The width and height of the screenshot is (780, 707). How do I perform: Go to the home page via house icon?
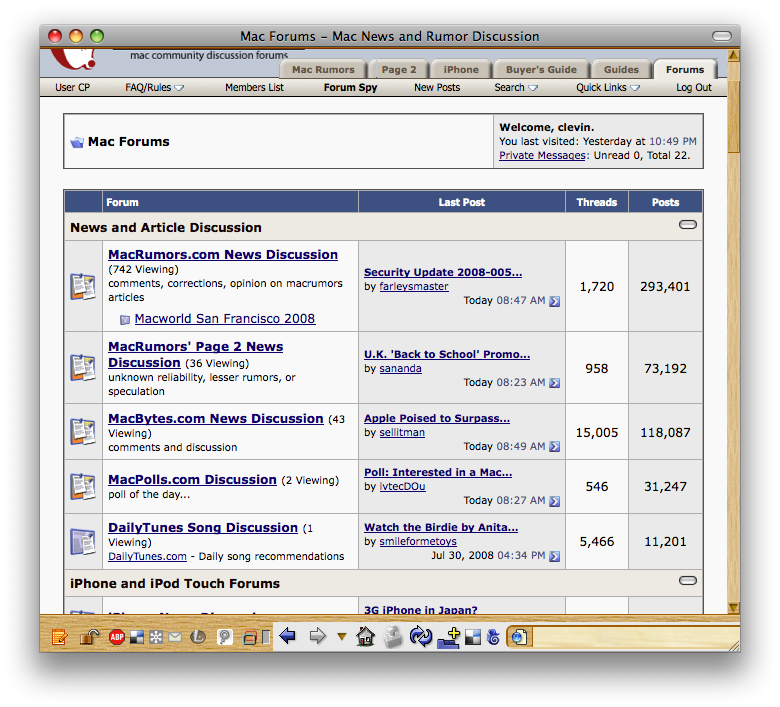click(x=365, y=636)
